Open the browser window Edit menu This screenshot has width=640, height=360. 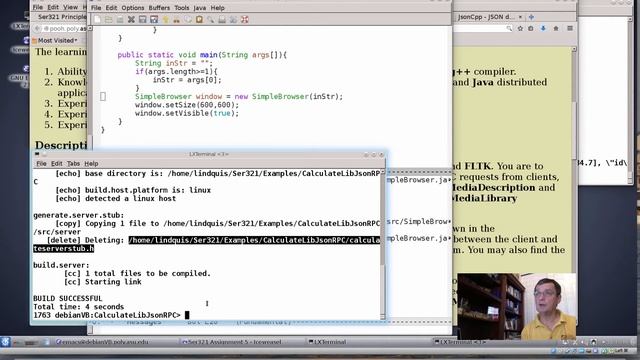(53, 7)
